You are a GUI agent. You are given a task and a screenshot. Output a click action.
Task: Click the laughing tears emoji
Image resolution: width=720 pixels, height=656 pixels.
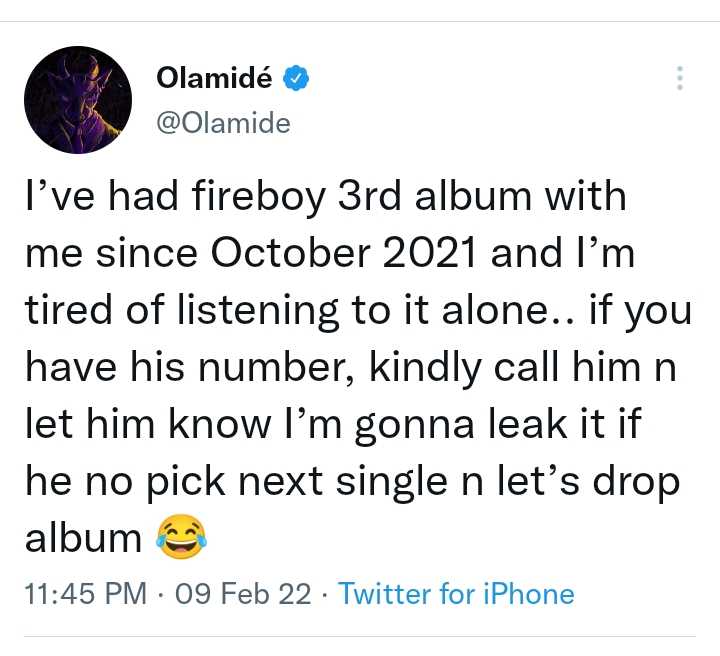[181, 540]
